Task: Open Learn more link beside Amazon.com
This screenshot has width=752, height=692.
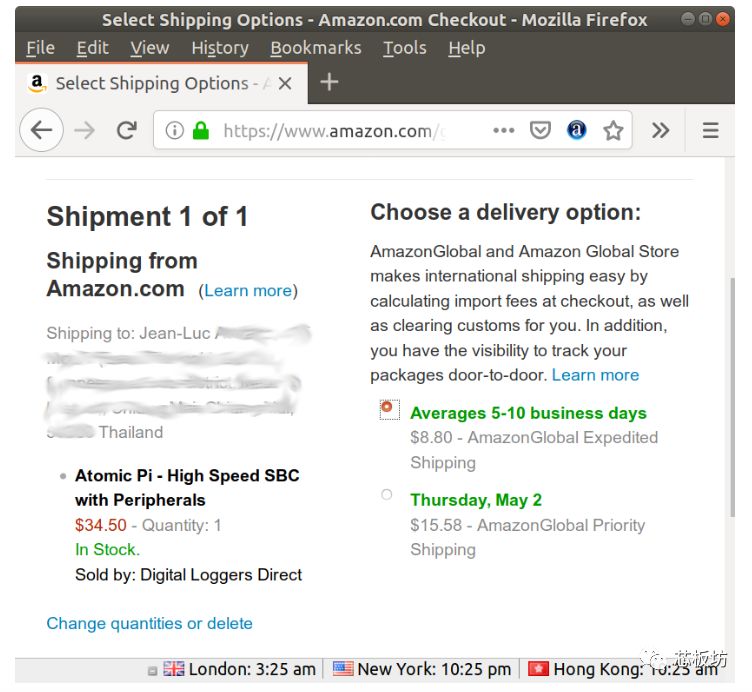Action: [248, 291]
